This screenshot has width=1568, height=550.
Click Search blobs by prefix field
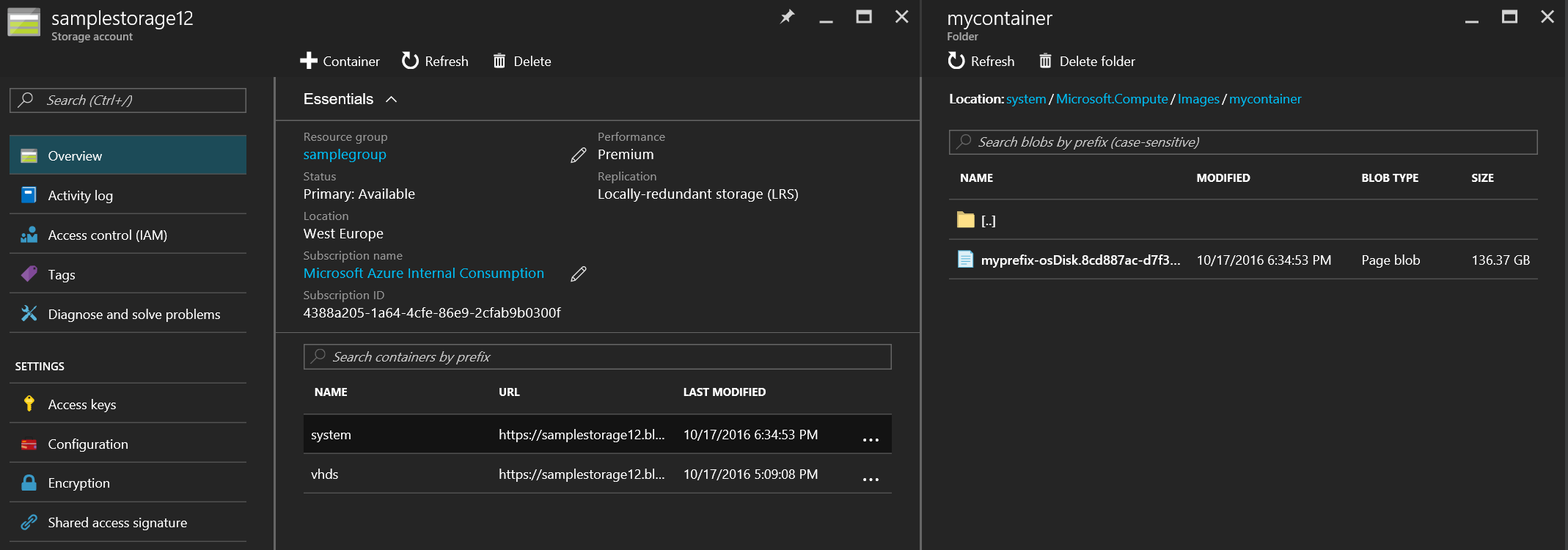(x=1243, y=142)
